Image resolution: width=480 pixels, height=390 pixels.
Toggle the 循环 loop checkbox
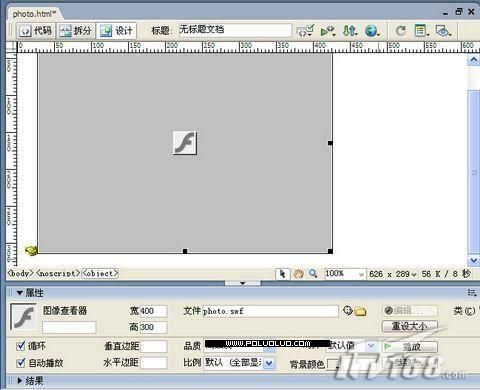pos(21,346)
